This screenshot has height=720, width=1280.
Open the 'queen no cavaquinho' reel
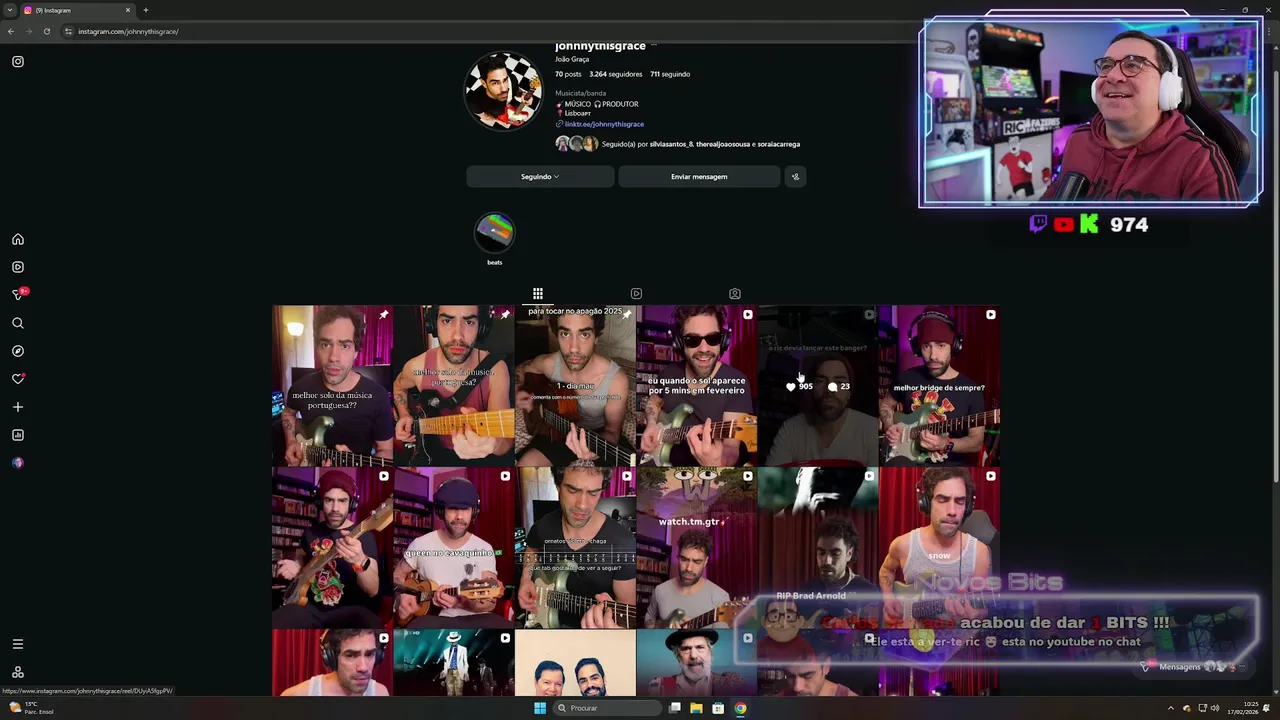tap(453, 547)
